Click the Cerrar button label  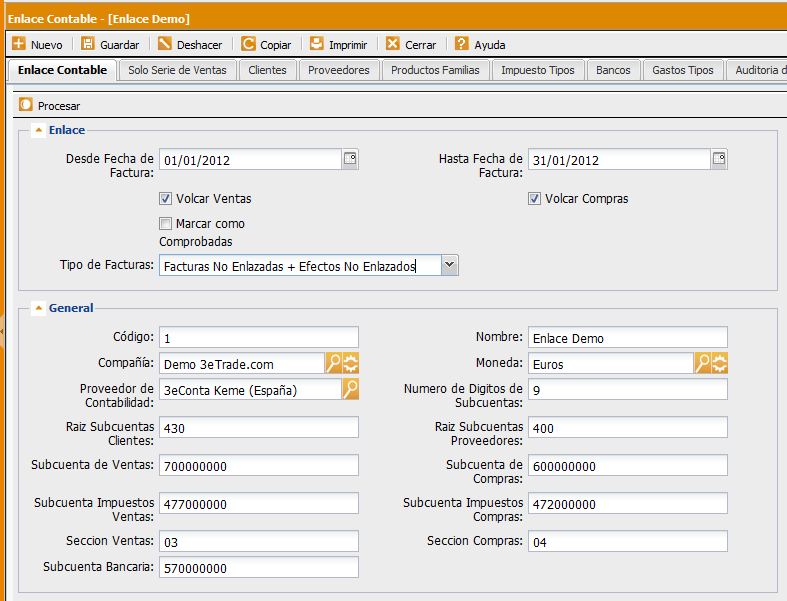[421, 45]
